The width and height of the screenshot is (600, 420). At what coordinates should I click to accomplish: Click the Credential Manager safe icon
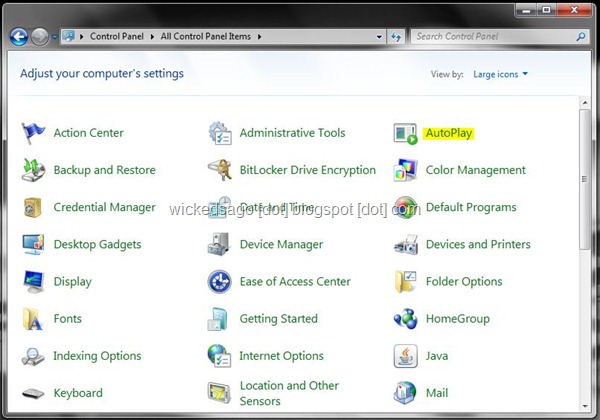pos(33,207)
